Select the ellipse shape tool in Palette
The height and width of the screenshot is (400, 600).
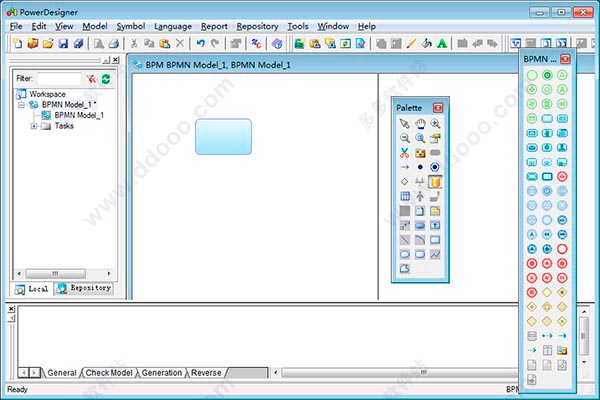pyautogui.click(x=404, y=255)
